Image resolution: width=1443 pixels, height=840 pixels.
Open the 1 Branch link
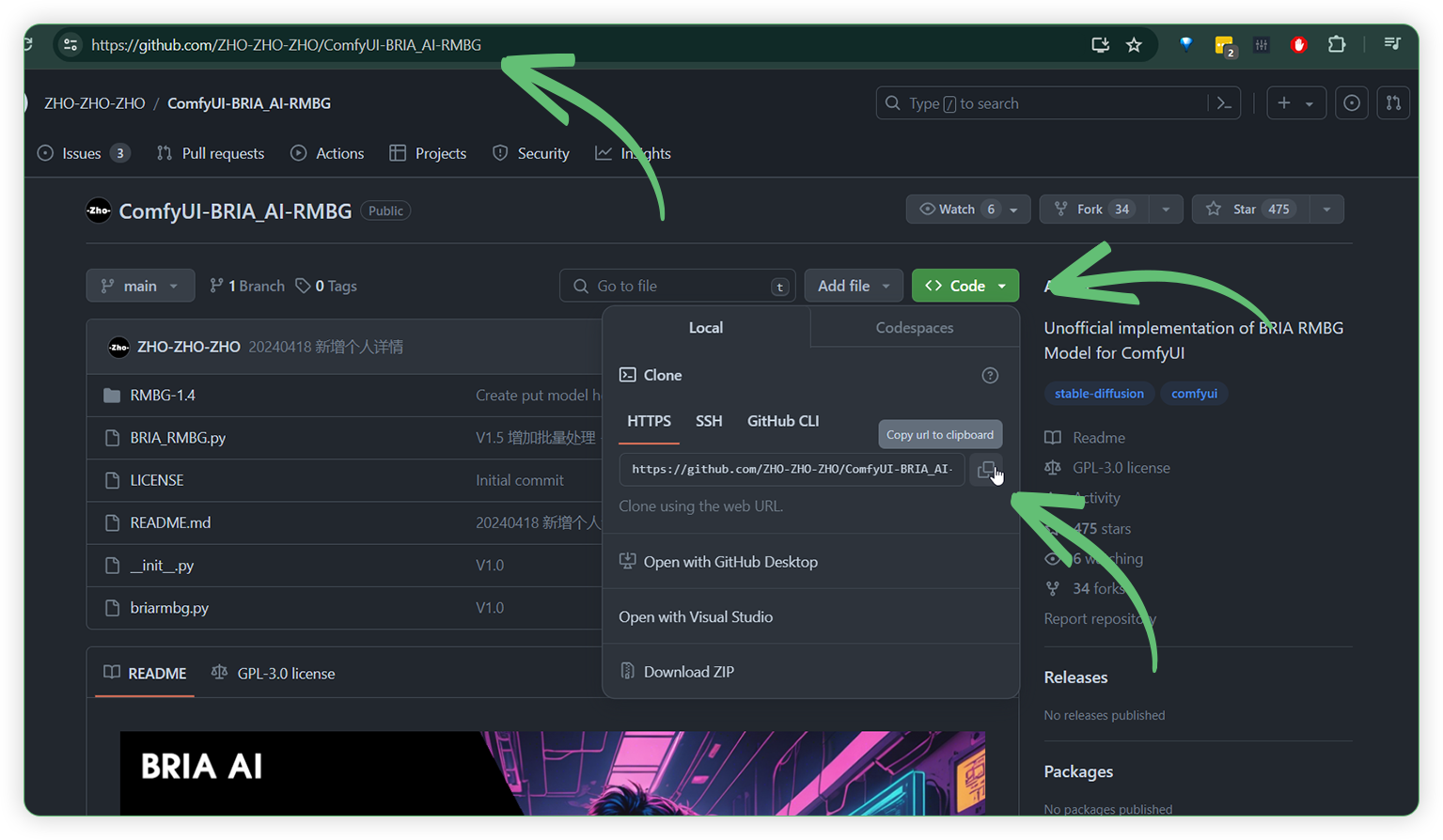pos(247,286)
